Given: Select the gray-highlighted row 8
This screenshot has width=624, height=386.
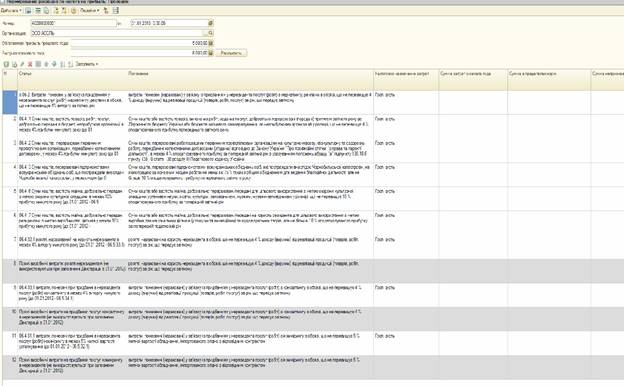Looking at the screenshot, I should (x=312, y=271).
